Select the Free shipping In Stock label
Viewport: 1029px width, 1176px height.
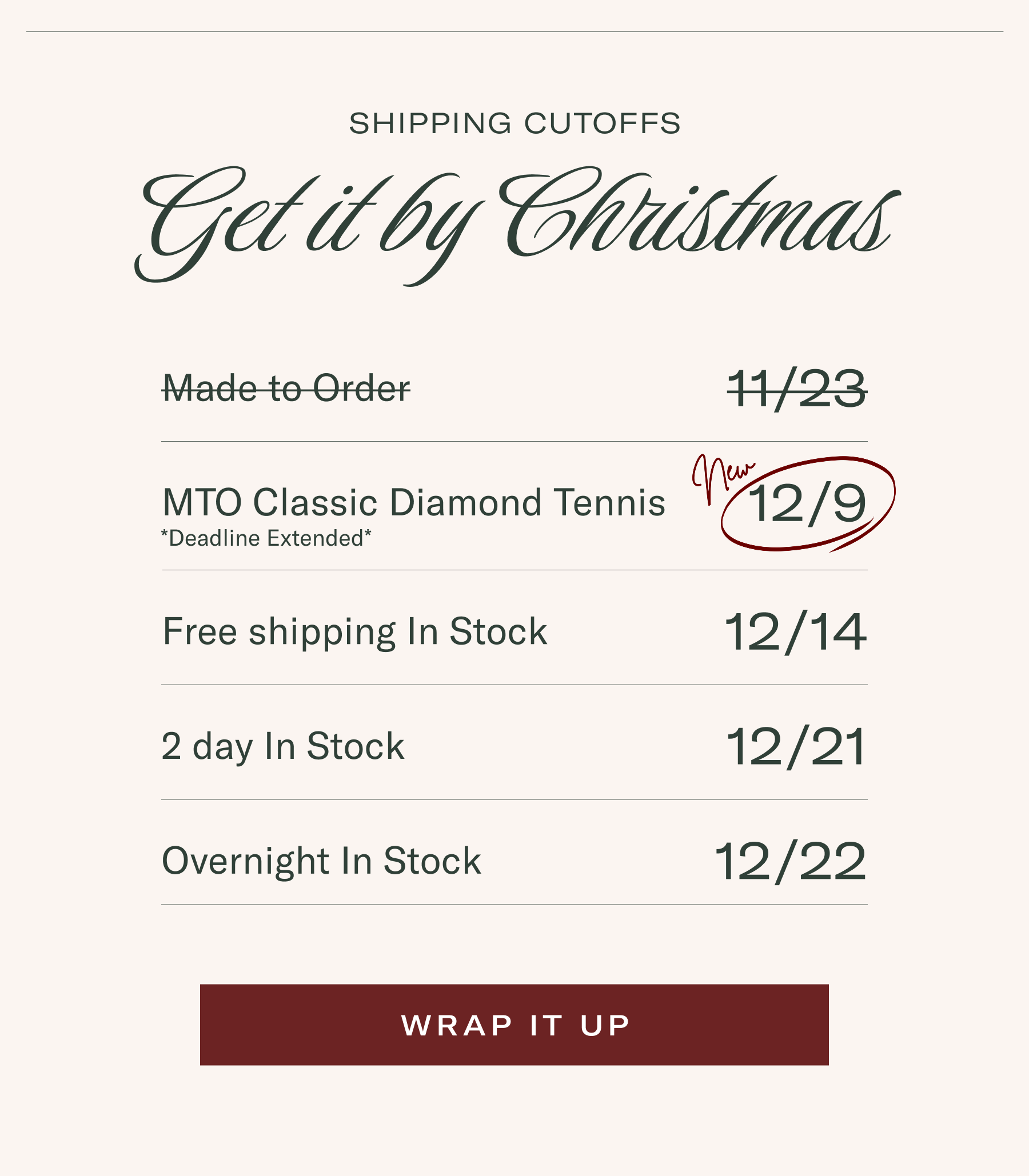tap(354, 631)
